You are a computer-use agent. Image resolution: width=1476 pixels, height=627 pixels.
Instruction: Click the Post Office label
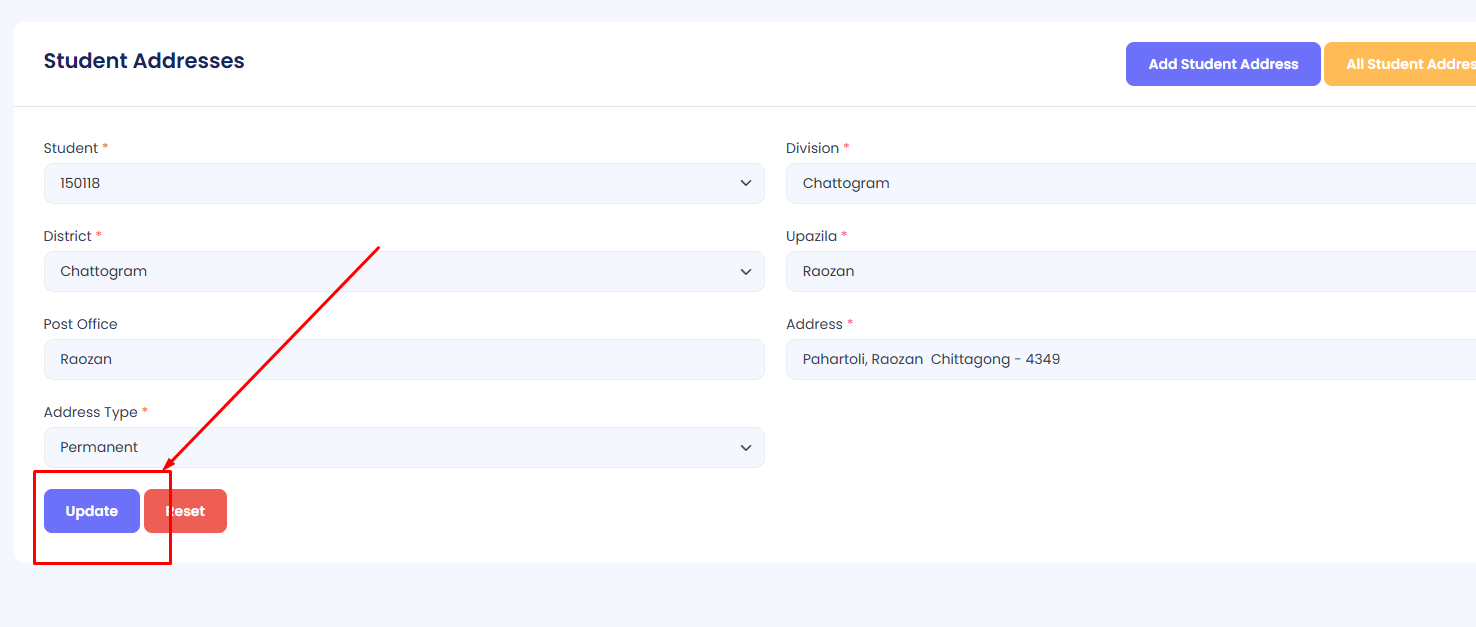click(80, 324)
